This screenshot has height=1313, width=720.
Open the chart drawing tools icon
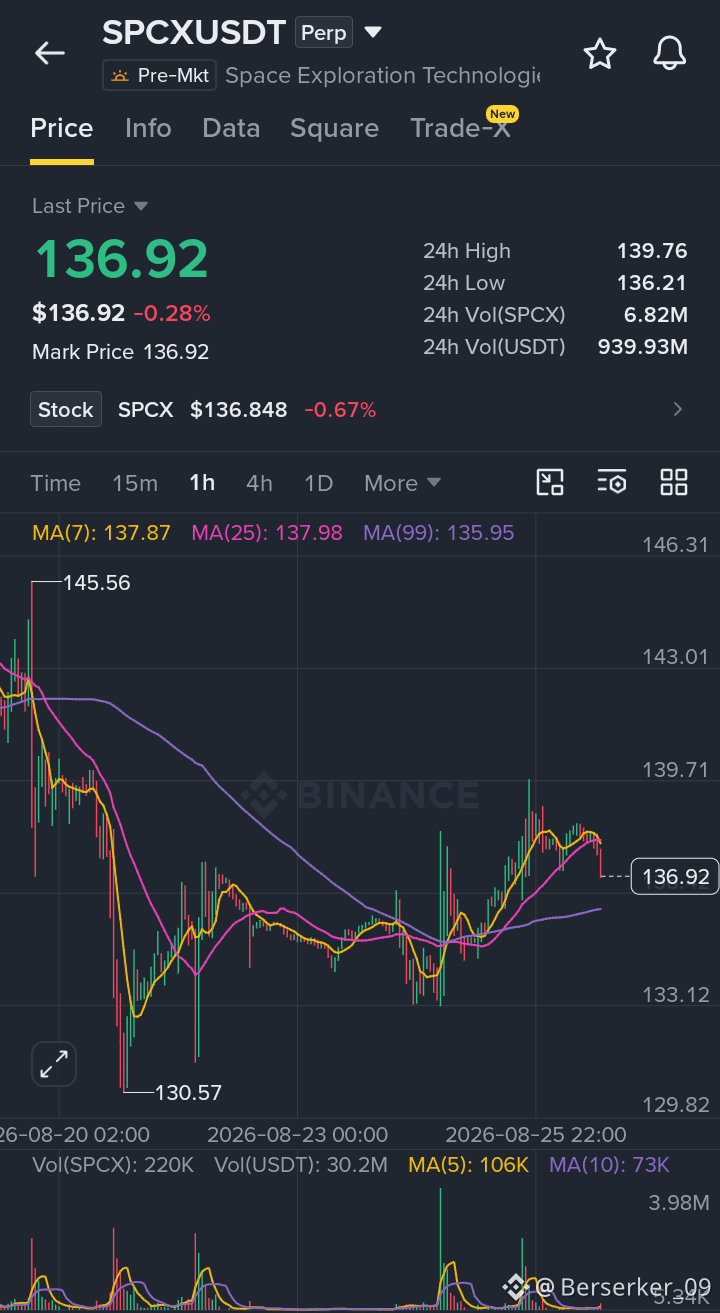(x=550, y=482)
